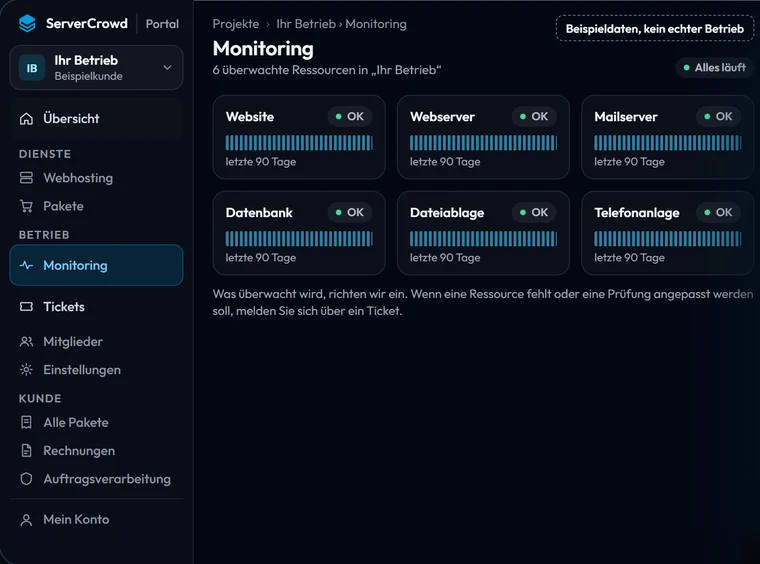
Task: Go to Webhosting in the sidebar
Action: tap(96, 178)
